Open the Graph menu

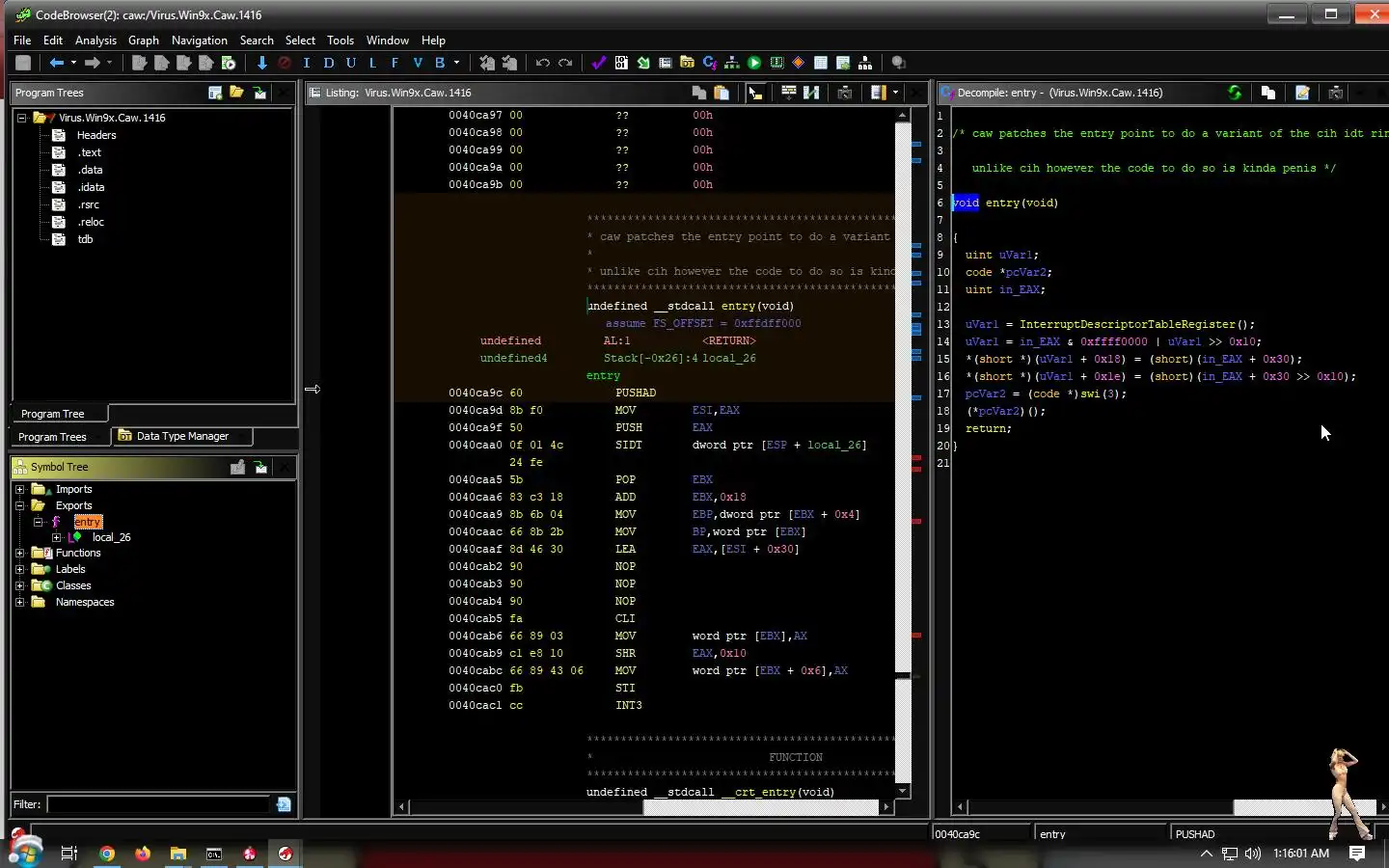click(x=144, y=41)
